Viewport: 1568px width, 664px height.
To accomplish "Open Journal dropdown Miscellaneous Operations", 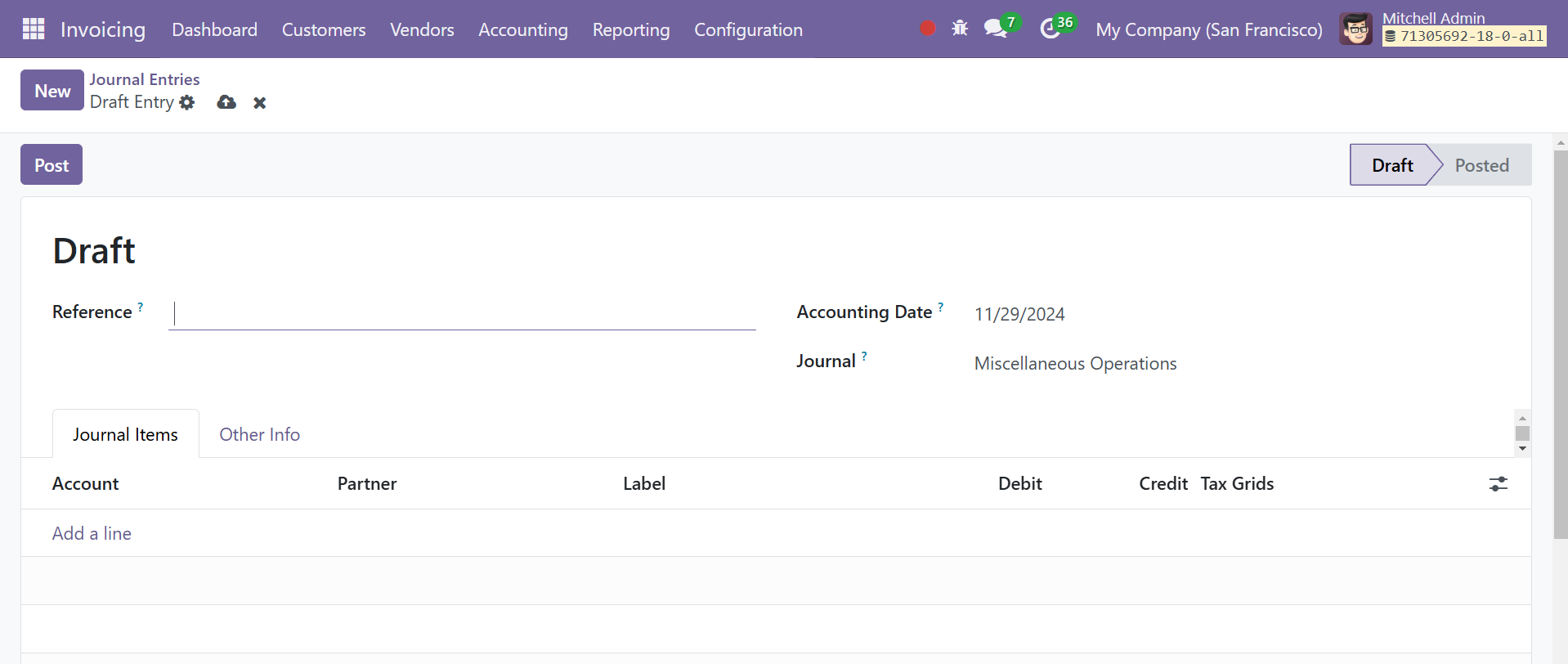I will 1075,363.
